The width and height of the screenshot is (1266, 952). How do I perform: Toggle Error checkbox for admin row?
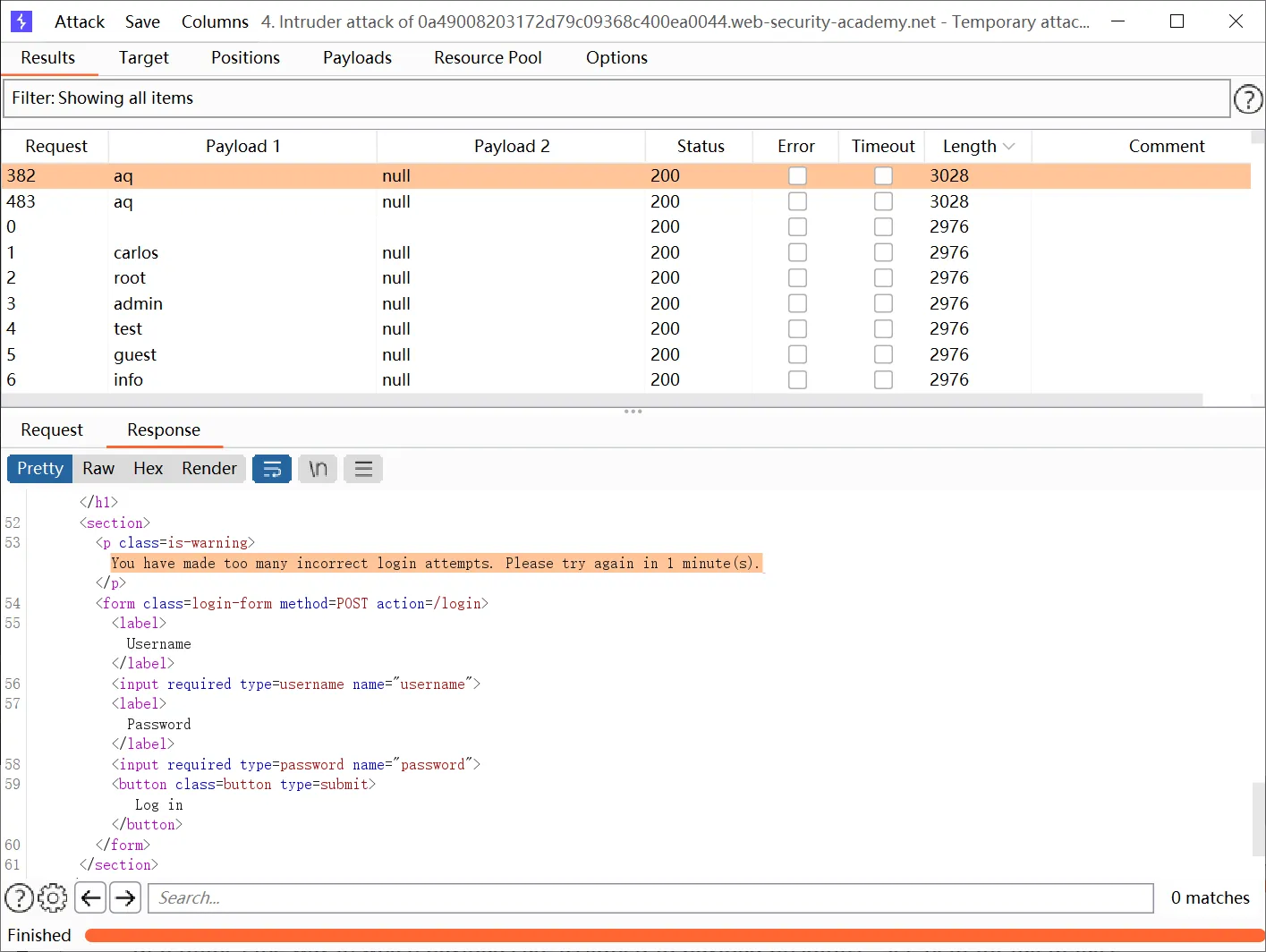(x=797, y=303)
